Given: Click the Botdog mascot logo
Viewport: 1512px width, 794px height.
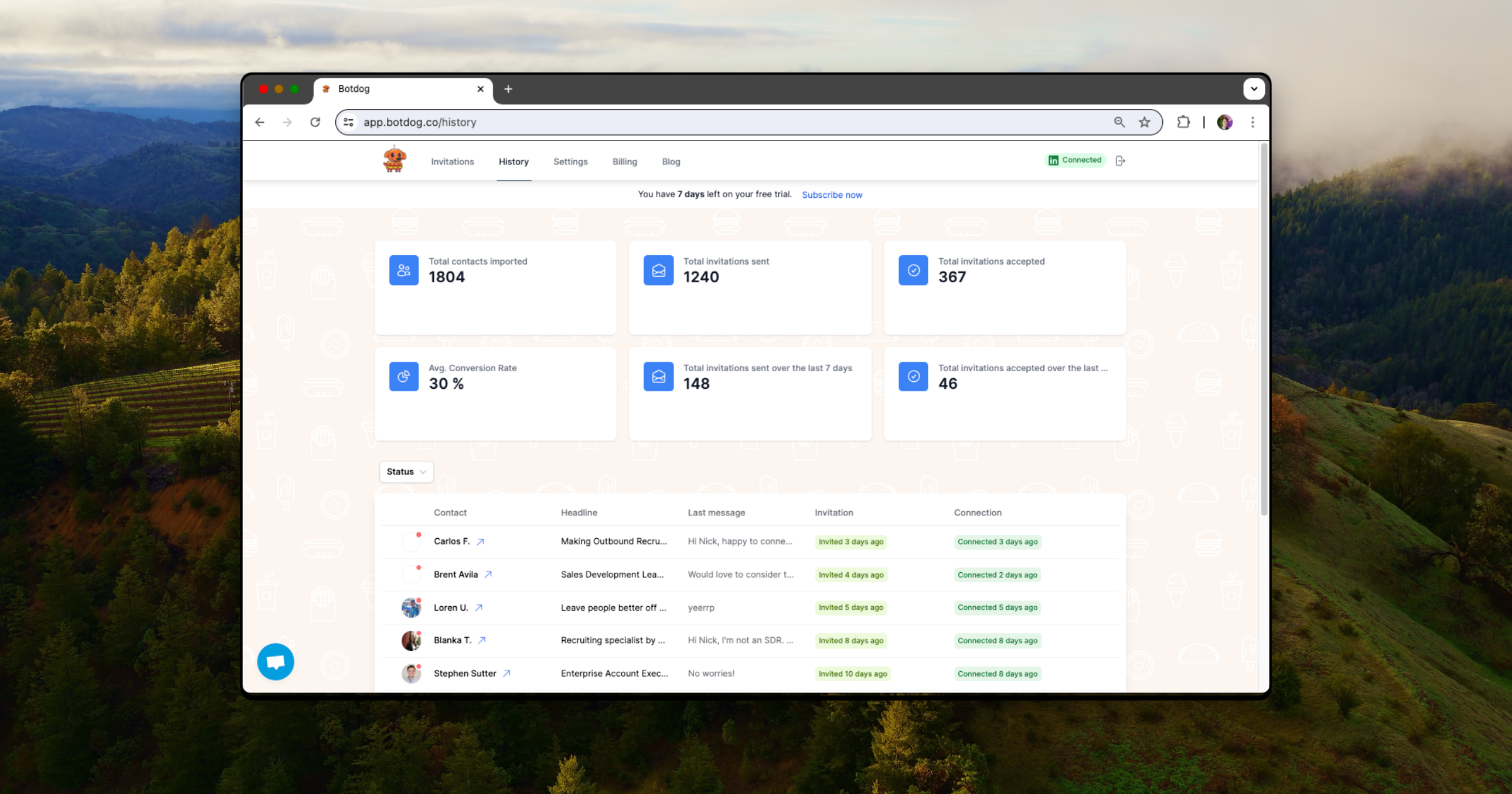Looking at the screenshot, I should (x=394, y=159).
